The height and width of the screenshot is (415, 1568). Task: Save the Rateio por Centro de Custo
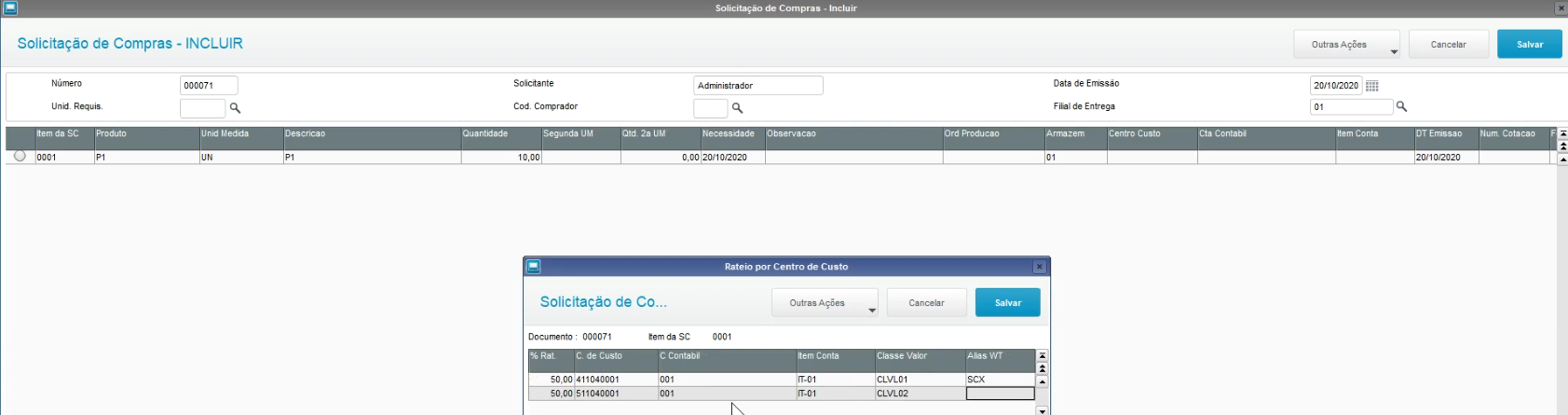(1007, 303)
